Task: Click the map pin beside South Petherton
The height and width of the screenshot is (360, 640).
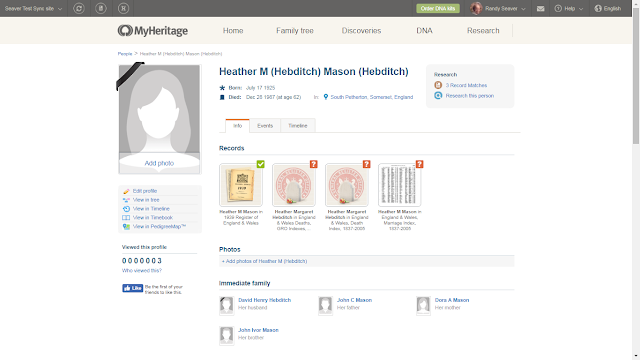Action: point(326,97)
